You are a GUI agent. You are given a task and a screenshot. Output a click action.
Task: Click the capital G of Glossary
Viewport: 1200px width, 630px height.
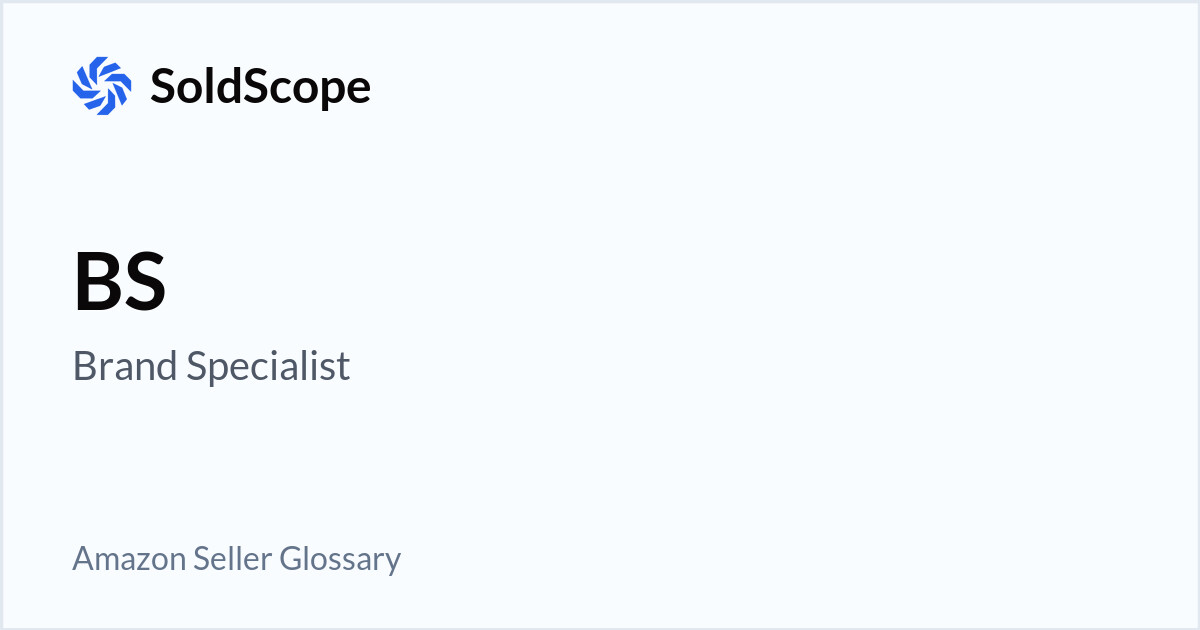290,558
